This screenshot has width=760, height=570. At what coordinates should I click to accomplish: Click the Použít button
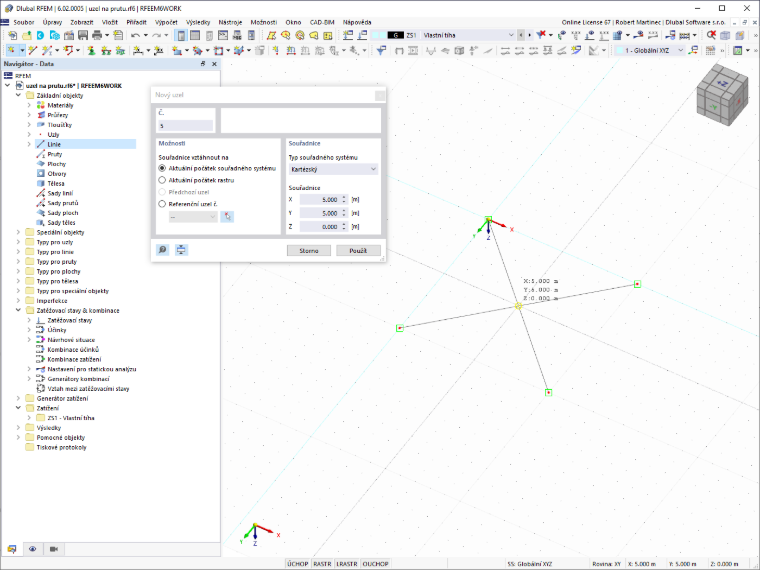coord(358,251)
